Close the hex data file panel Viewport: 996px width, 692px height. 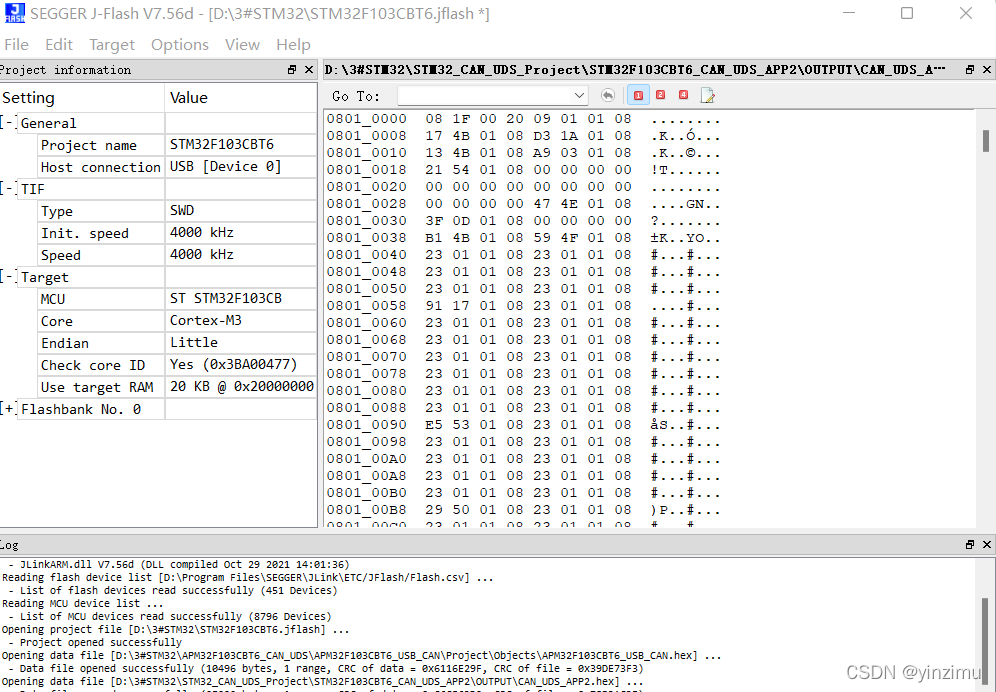(x=987, y=70)
